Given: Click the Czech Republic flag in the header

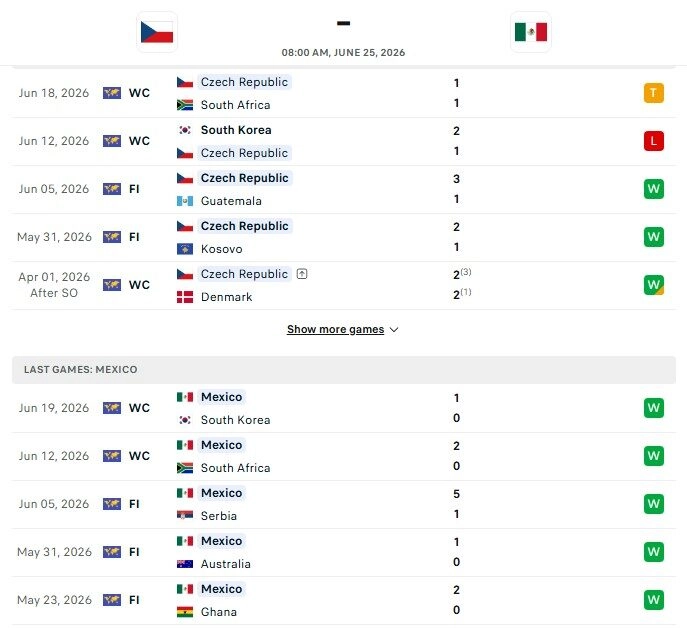Looking at the screenshot, I should (x=157, y=32).
